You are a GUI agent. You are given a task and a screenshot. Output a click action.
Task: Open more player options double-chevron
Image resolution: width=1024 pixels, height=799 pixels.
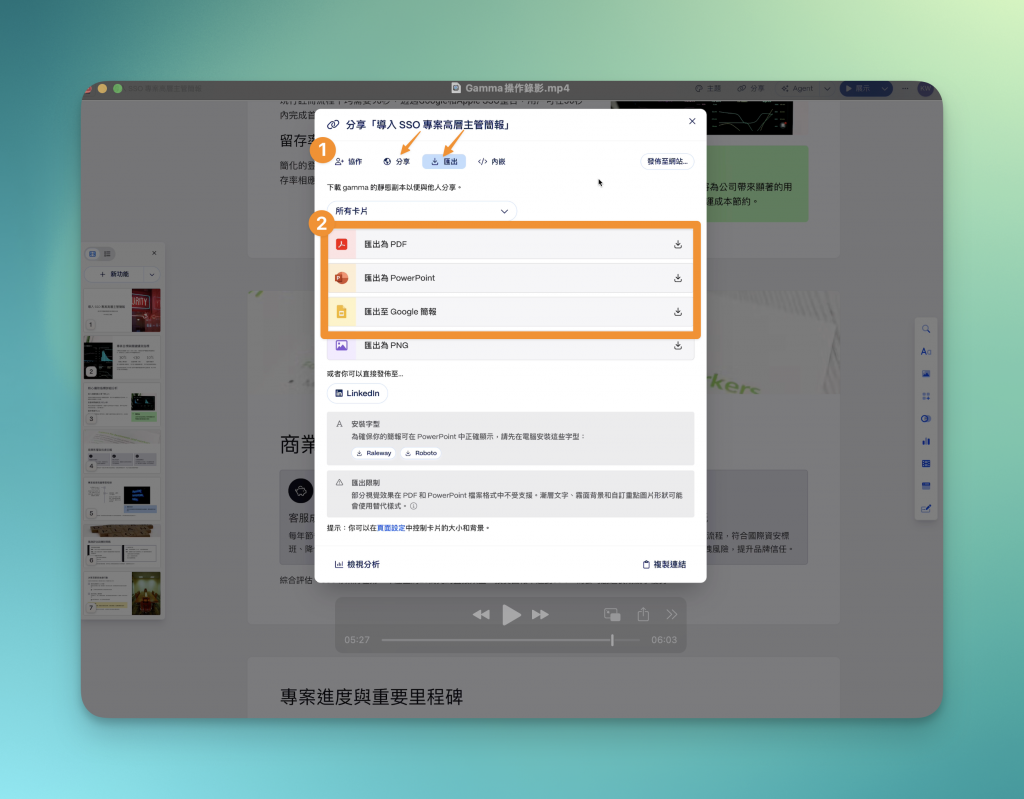click(x=672, y=615)
